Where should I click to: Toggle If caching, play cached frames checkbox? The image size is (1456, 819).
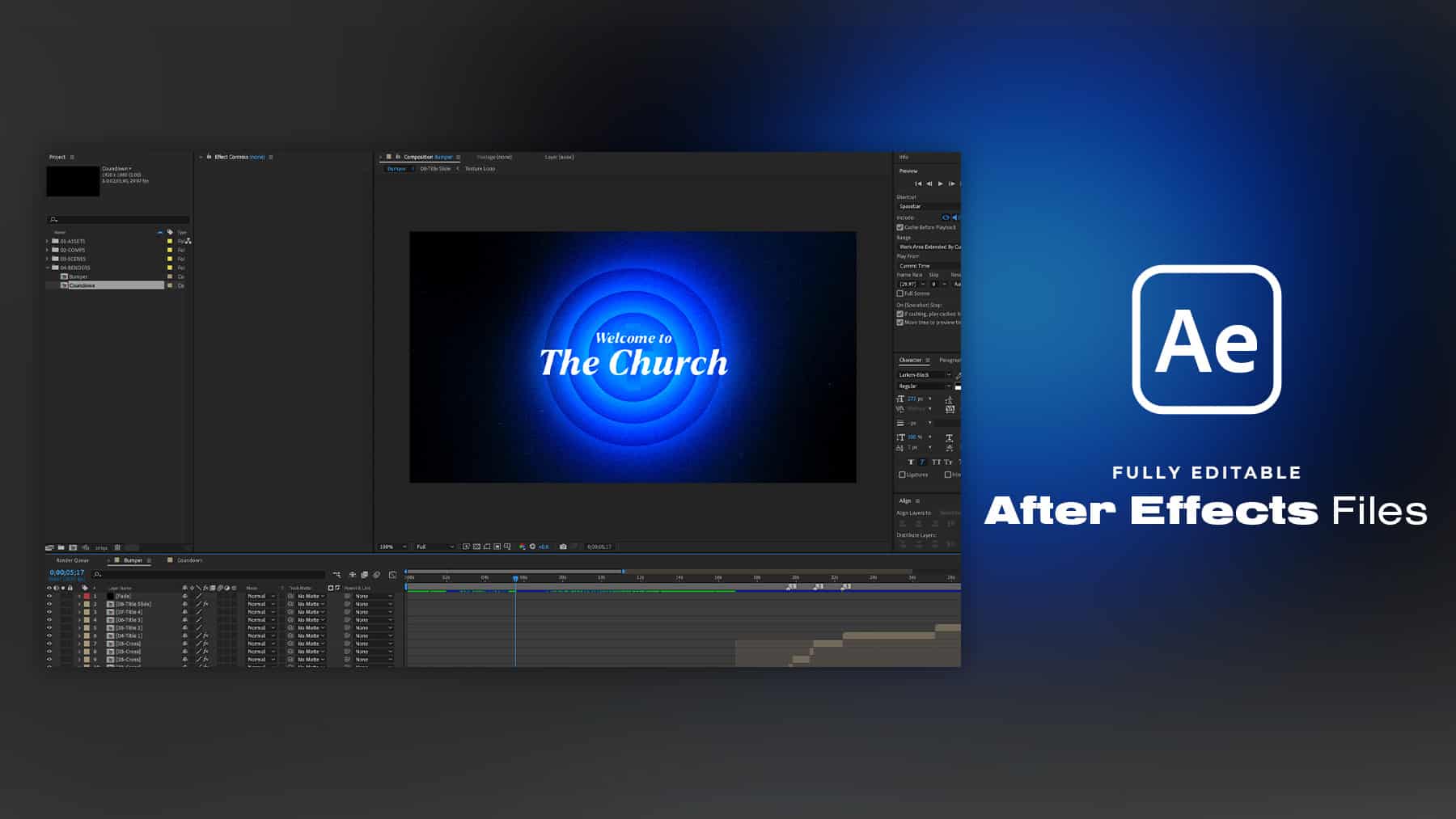[899, 314]
